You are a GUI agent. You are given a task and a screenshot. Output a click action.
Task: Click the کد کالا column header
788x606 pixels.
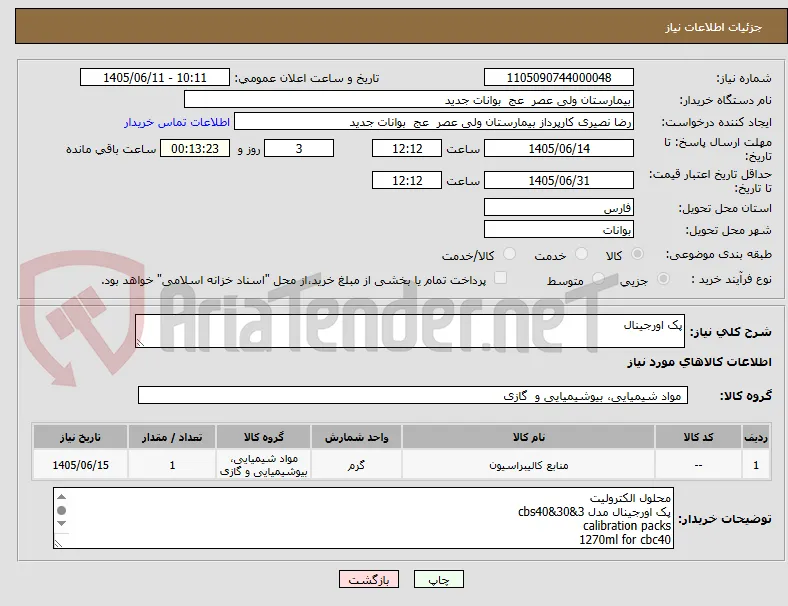click(698, 437)
